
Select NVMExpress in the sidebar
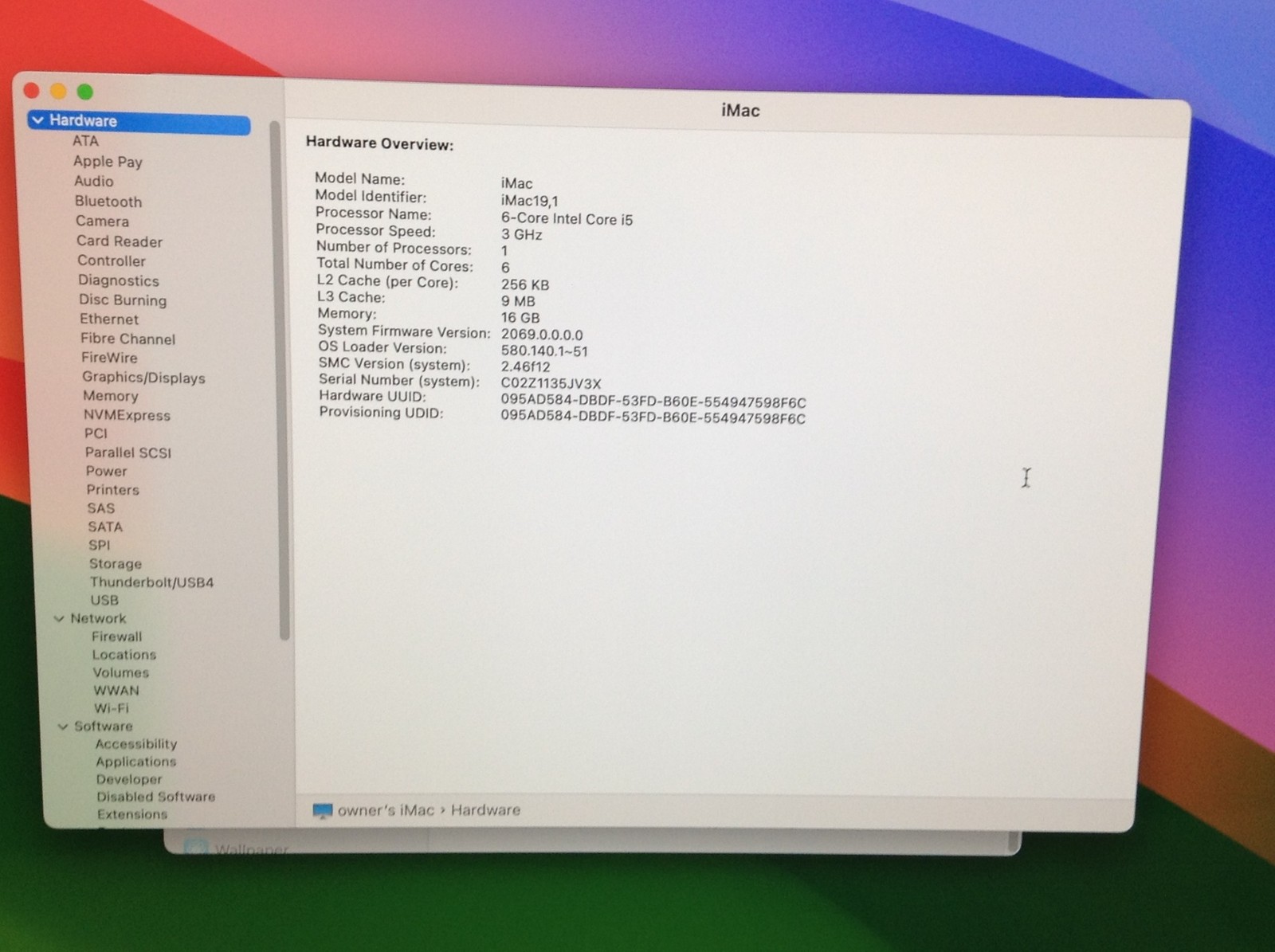[127, 415]
